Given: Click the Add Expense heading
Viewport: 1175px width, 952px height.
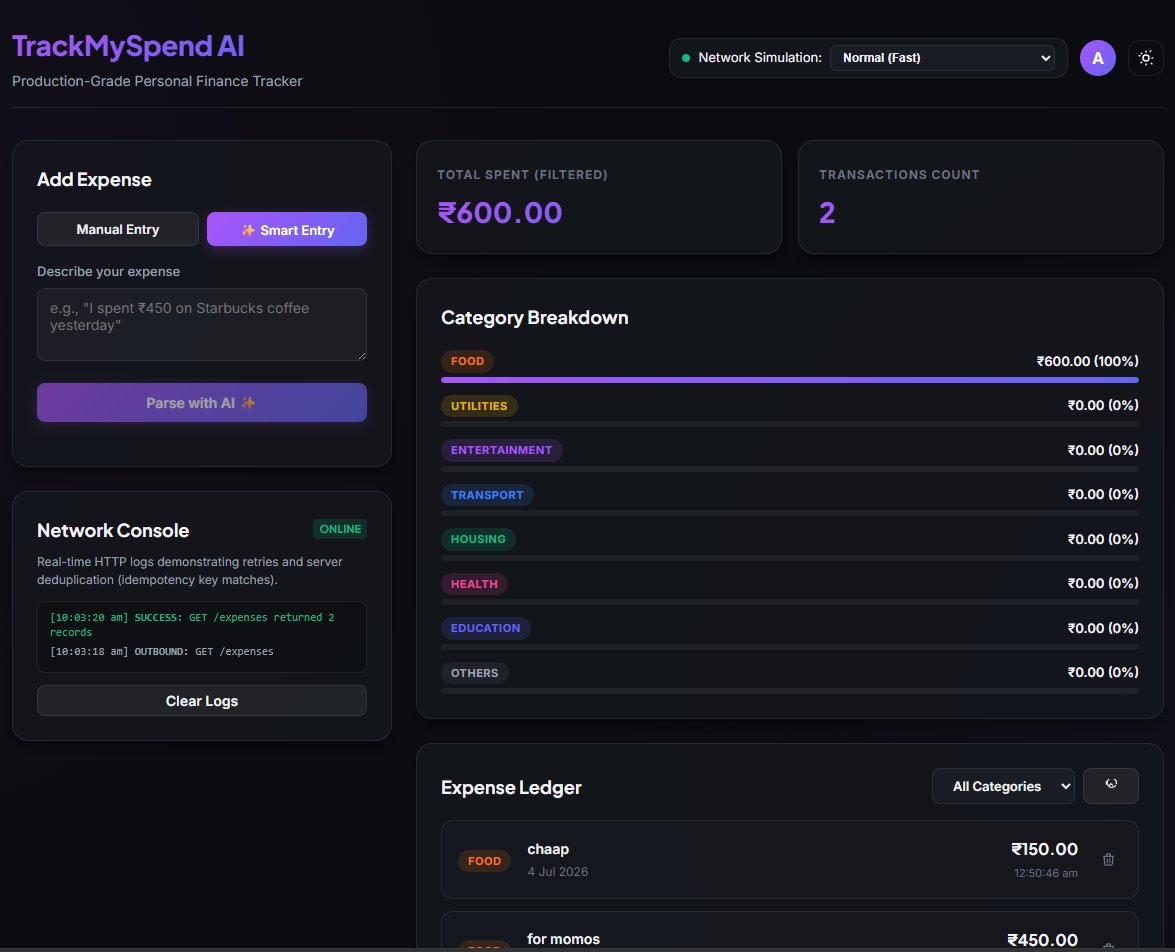Looking at the screenshot, I should pyautogui.click(x=94, y=180).
